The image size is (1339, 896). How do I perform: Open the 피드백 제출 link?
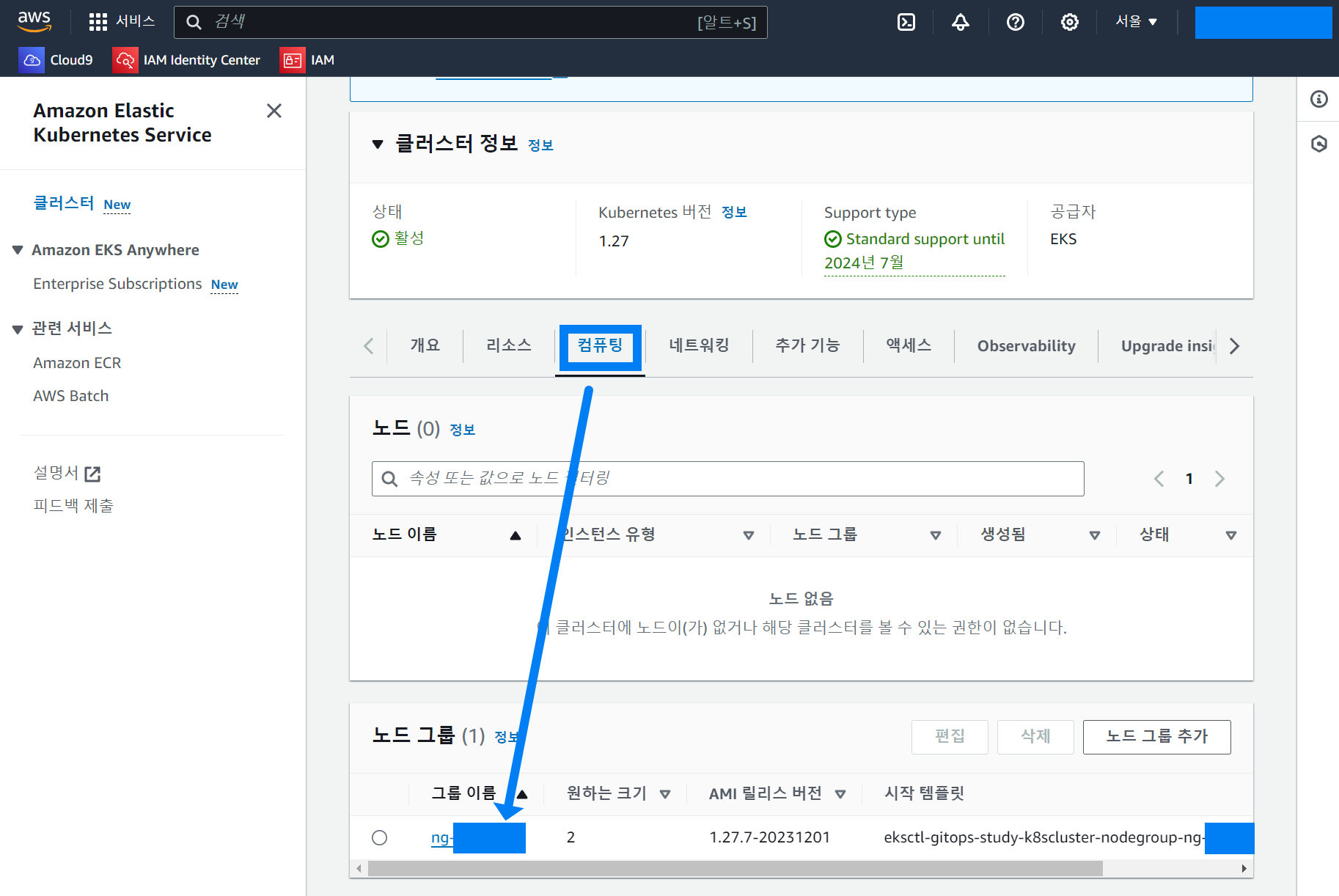(73, 506)
